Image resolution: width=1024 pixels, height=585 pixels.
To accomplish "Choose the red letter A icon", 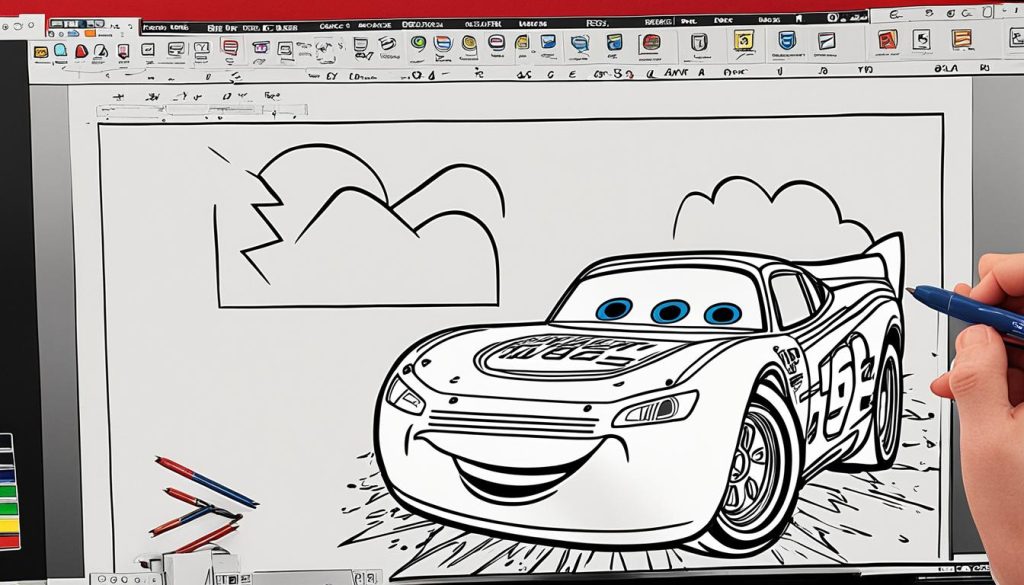I will 888,40.
